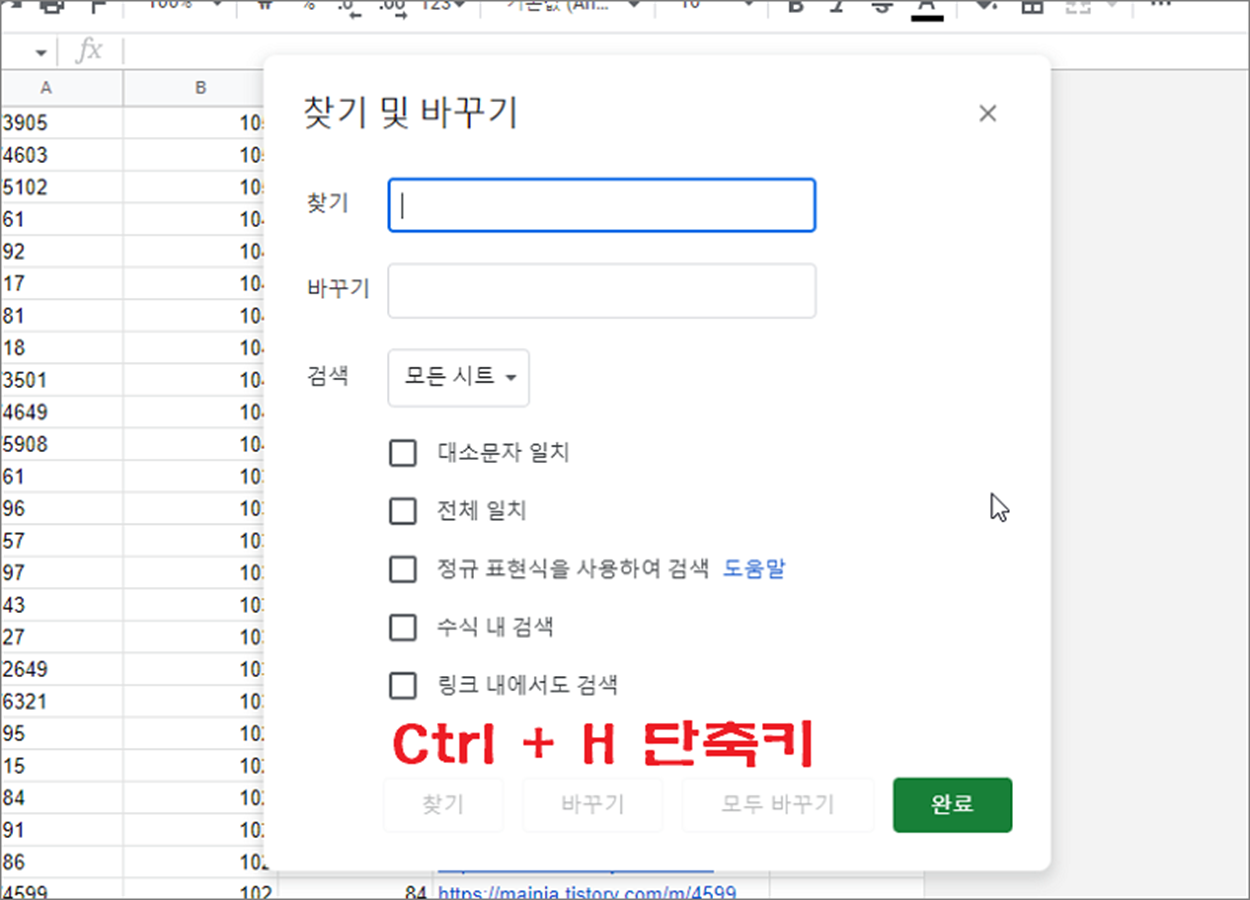
Task: Click the 찾기 button at dialog bottom
Action: point(443,805)
